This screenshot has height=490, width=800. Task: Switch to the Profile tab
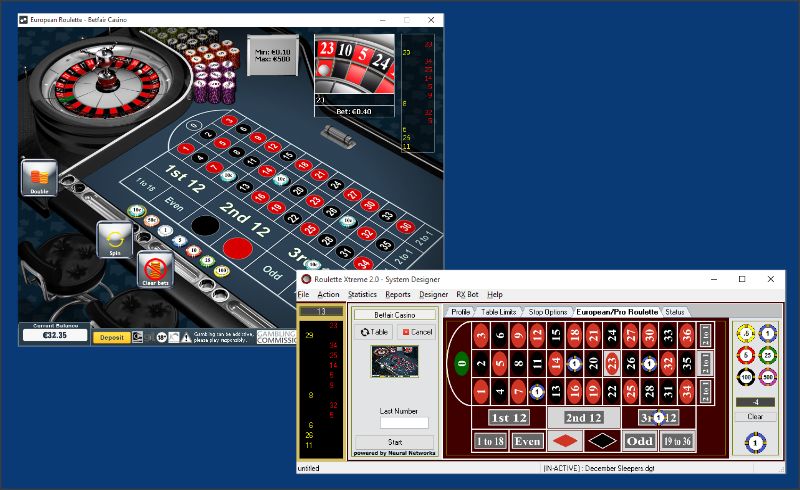(x=460, y=312)
